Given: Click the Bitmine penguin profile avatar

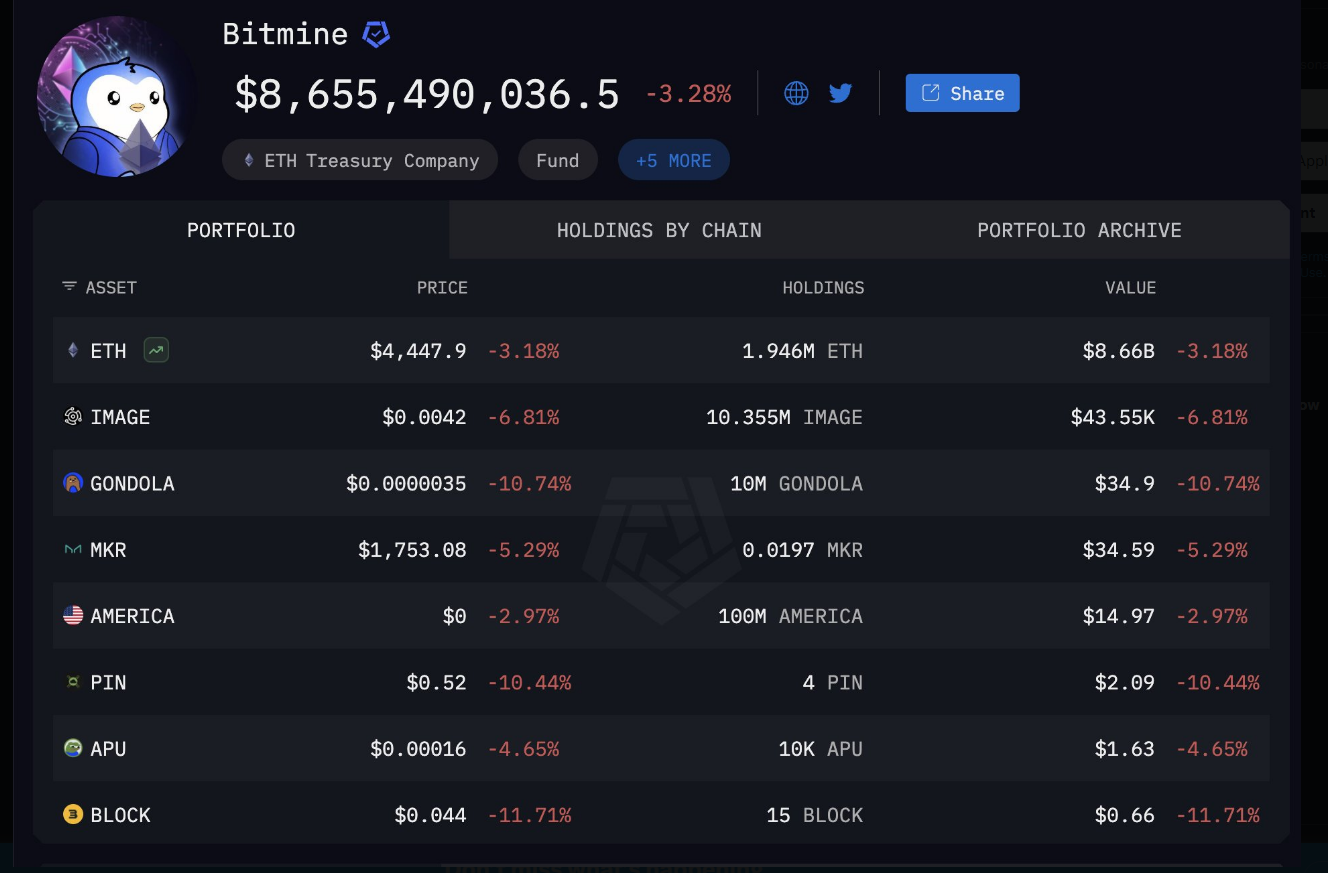Looking at the screenshot, I should (x=116, y=97).
